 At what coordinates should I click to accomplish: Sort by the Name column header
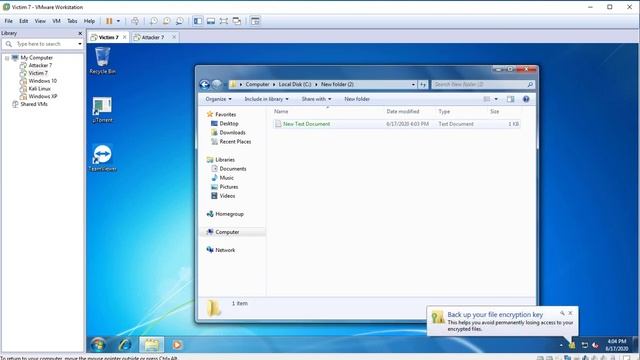point(281,111)
